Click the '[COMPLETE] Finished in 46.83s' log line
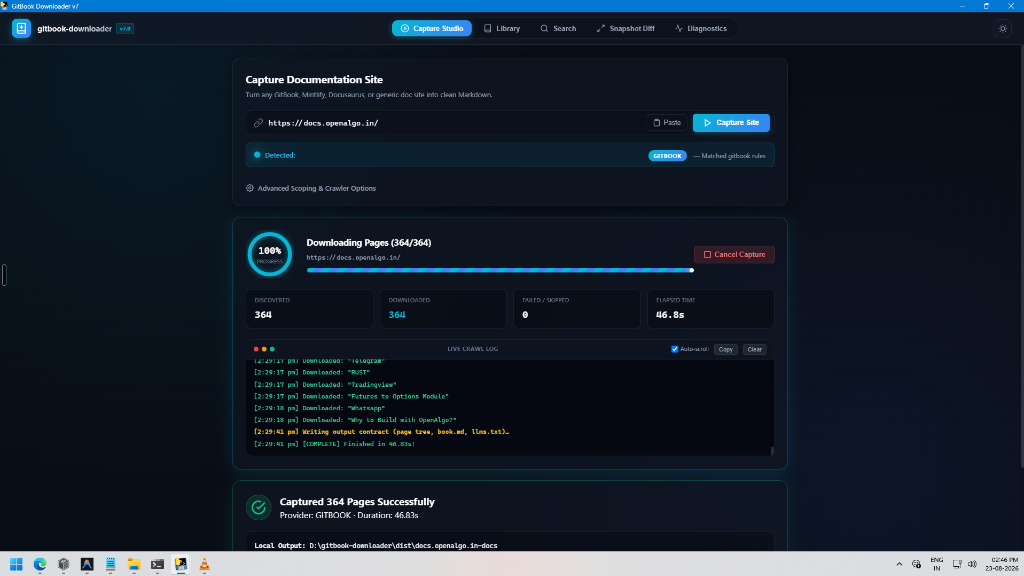The image size is (1024, 576). (x=334, y=444)
